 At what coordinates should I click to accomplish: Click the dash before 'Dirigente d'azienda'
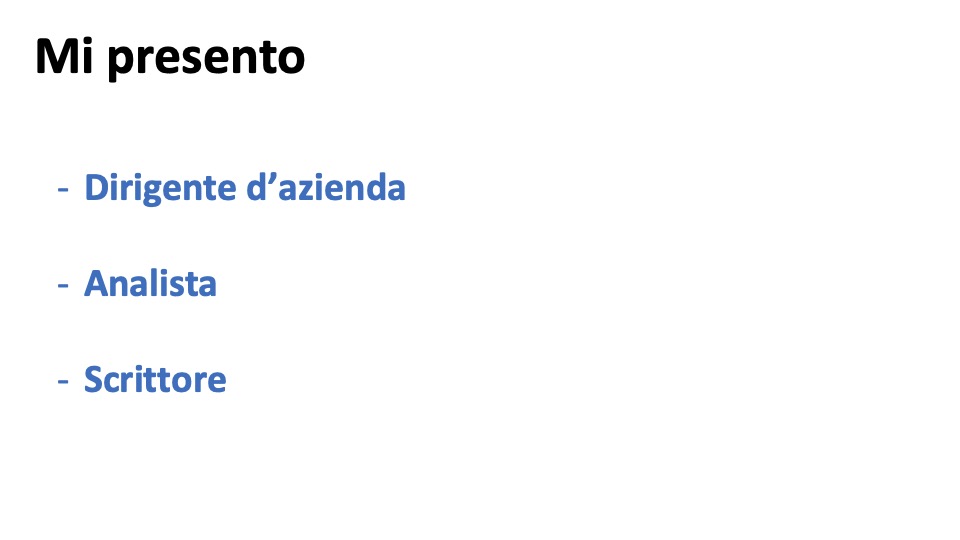(63, 190)
